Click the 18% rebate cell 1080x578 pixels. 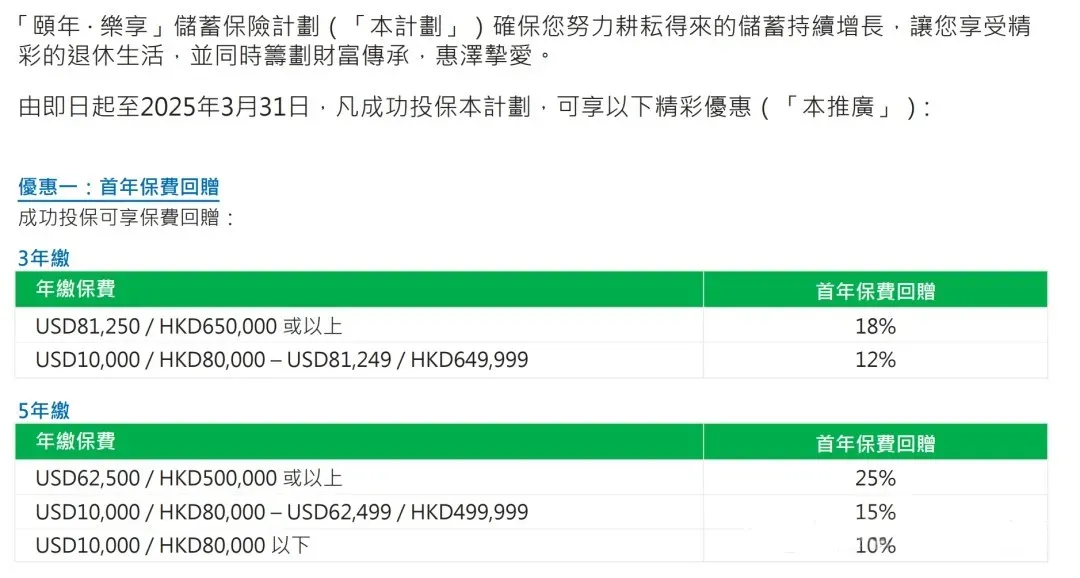point(875,326)
